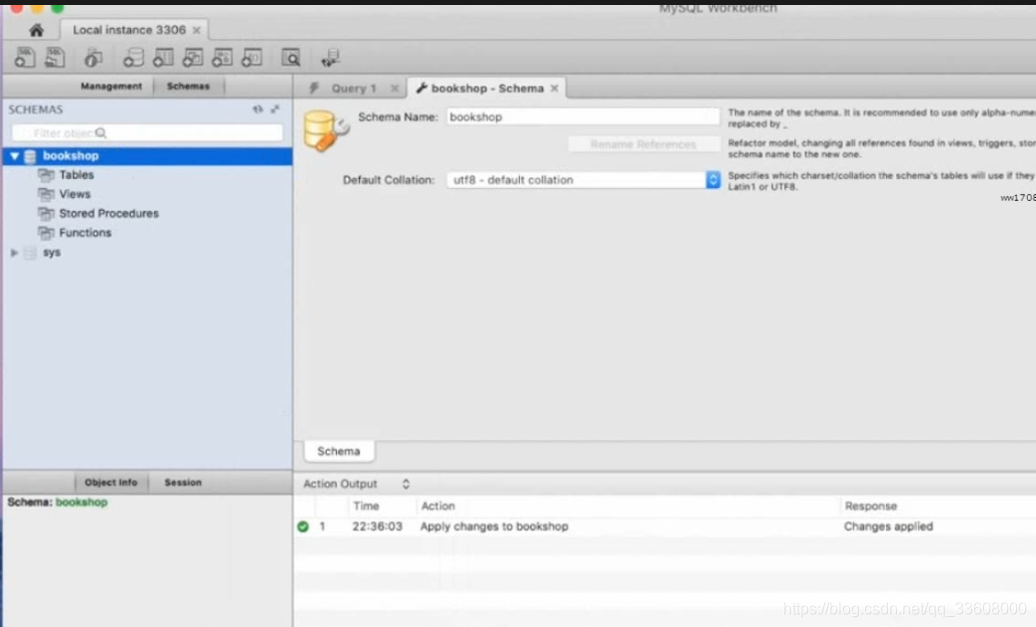
Task: Switch to the Query 1 tab
Action: click(353, 88)
